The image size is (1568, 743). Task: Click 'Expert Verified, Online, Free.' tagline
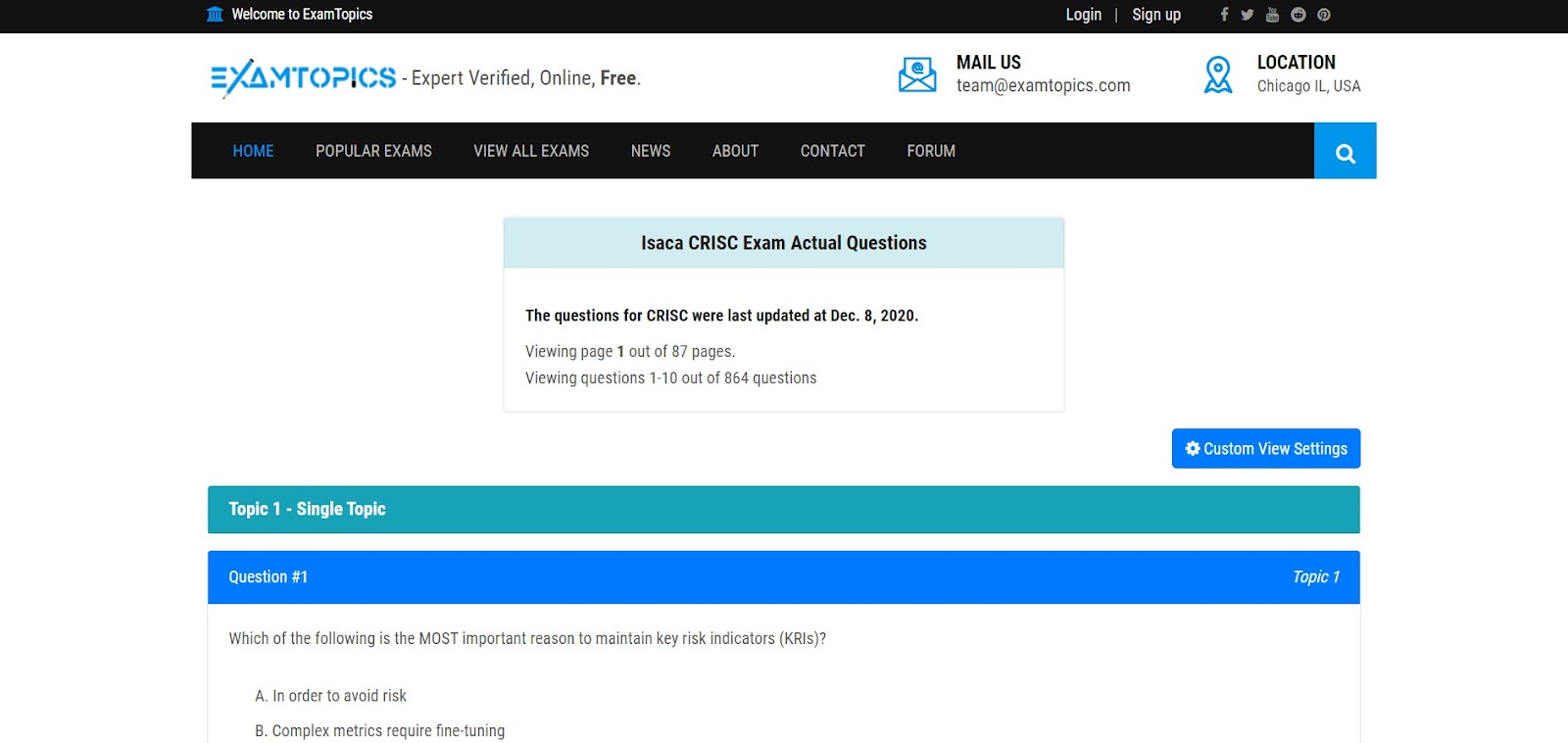[x=526, y=78]
